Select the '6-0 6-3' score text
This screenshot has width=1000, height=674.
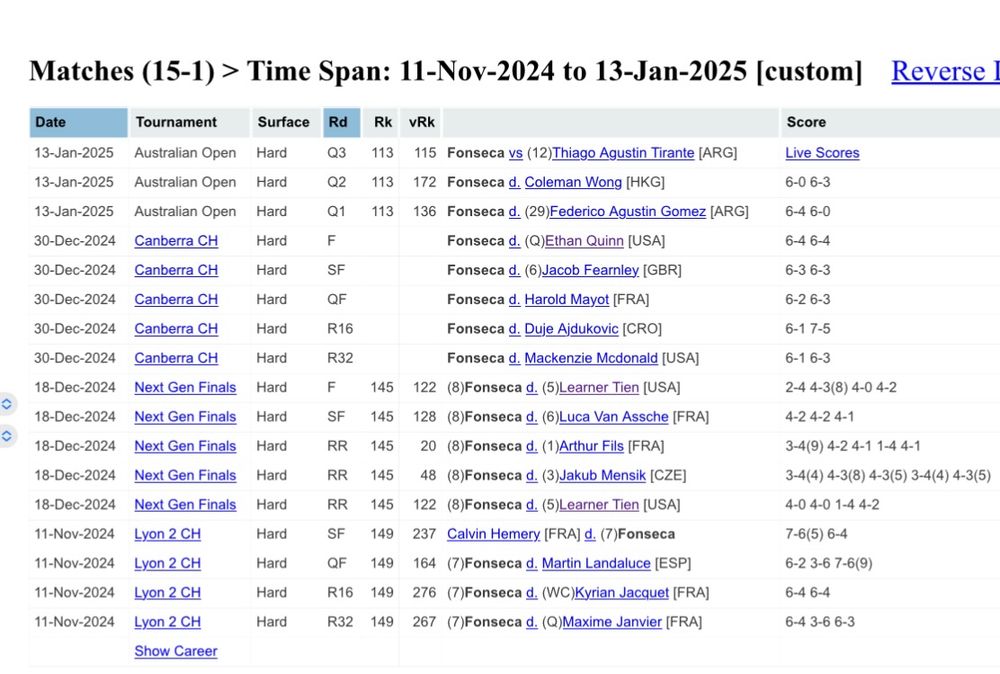(807, 182)
